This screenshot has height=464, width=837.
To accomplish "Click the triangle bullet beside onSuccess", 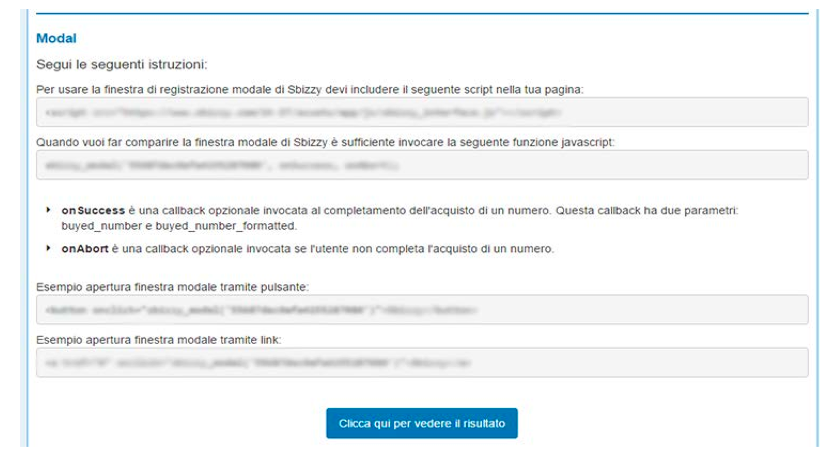I will click(x=49, y=212).
